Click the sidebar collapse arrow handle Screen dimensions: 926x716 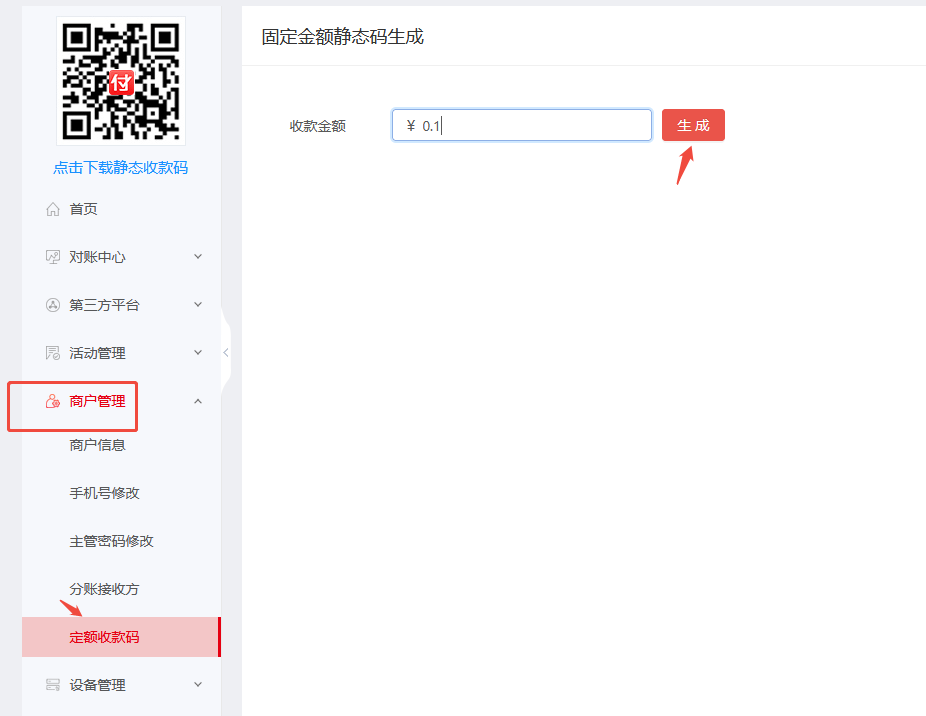pyautogui.click(x=226, y=353)
